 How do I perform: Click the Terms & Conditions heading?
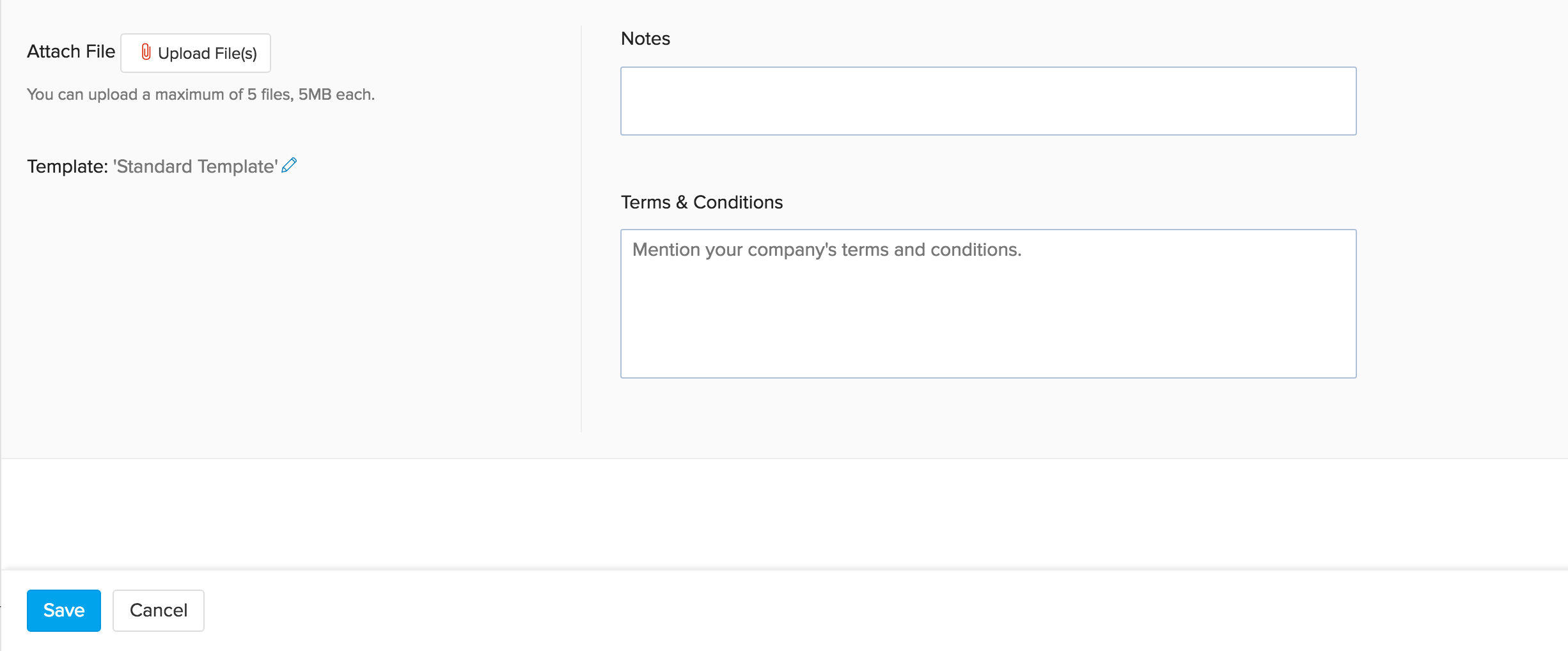tap(702, 202)
